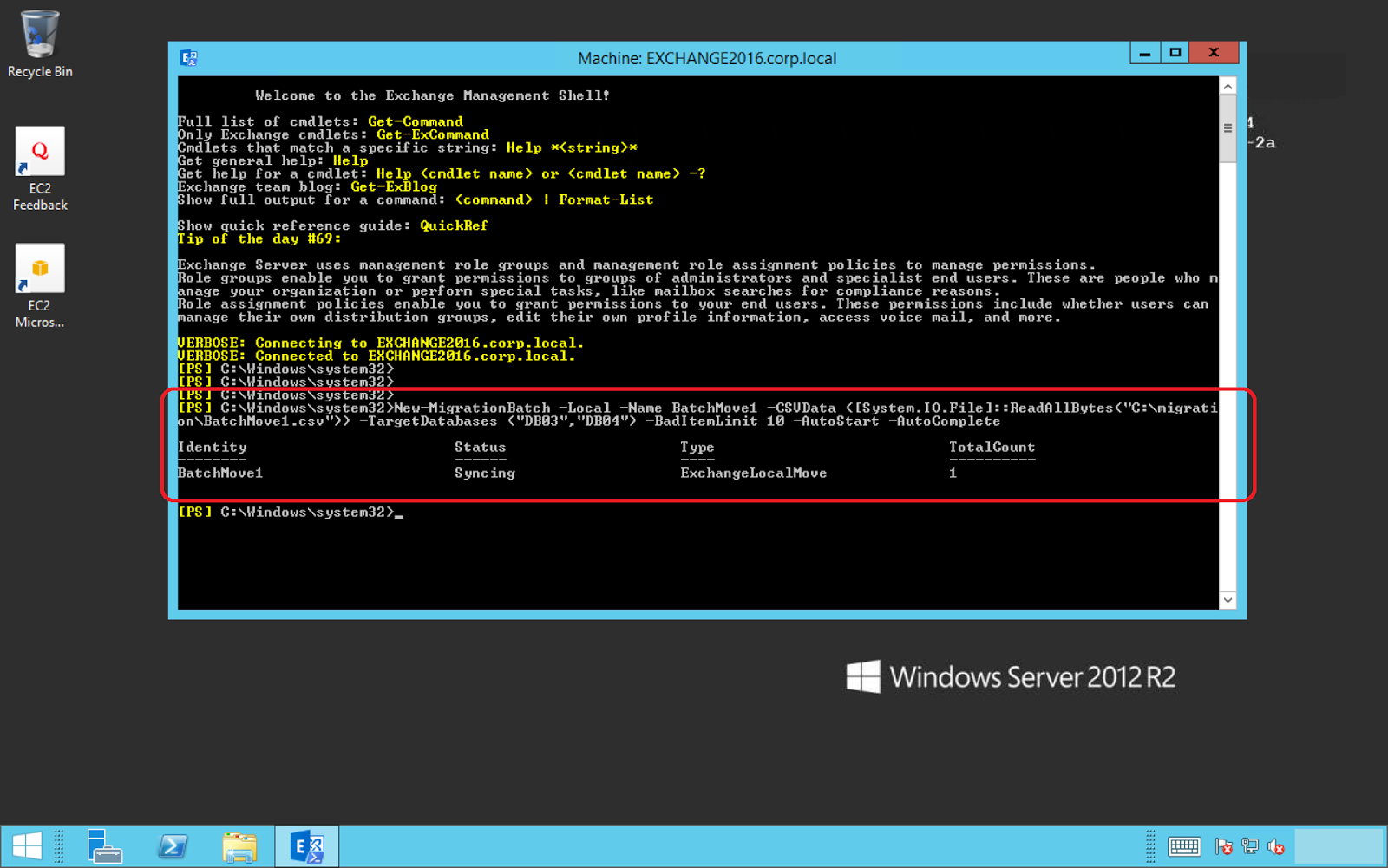Open the touch keyboard from the system tray
The height and width of the screenshot is (868, 1388).
pyautogui.click(x=1185, y=848)
